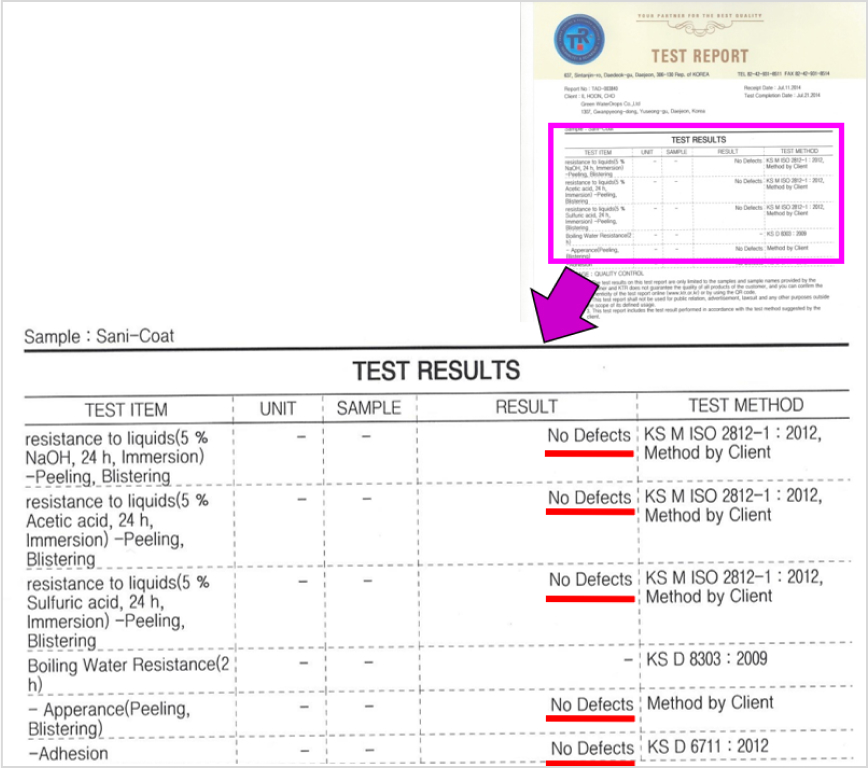Click the Acetic acid resistance test item
868x768 pixels.
click(117, 530)
